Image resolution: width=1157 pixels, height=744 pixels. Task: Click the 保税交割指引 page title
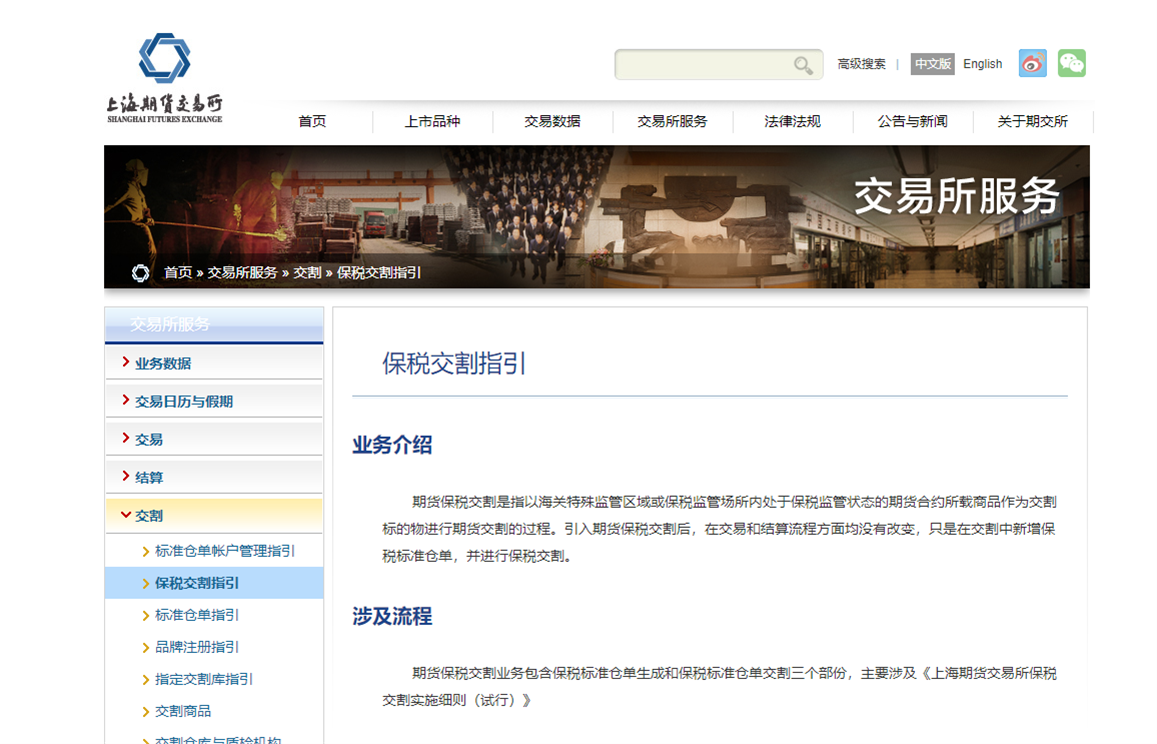(x=454, y=363)
